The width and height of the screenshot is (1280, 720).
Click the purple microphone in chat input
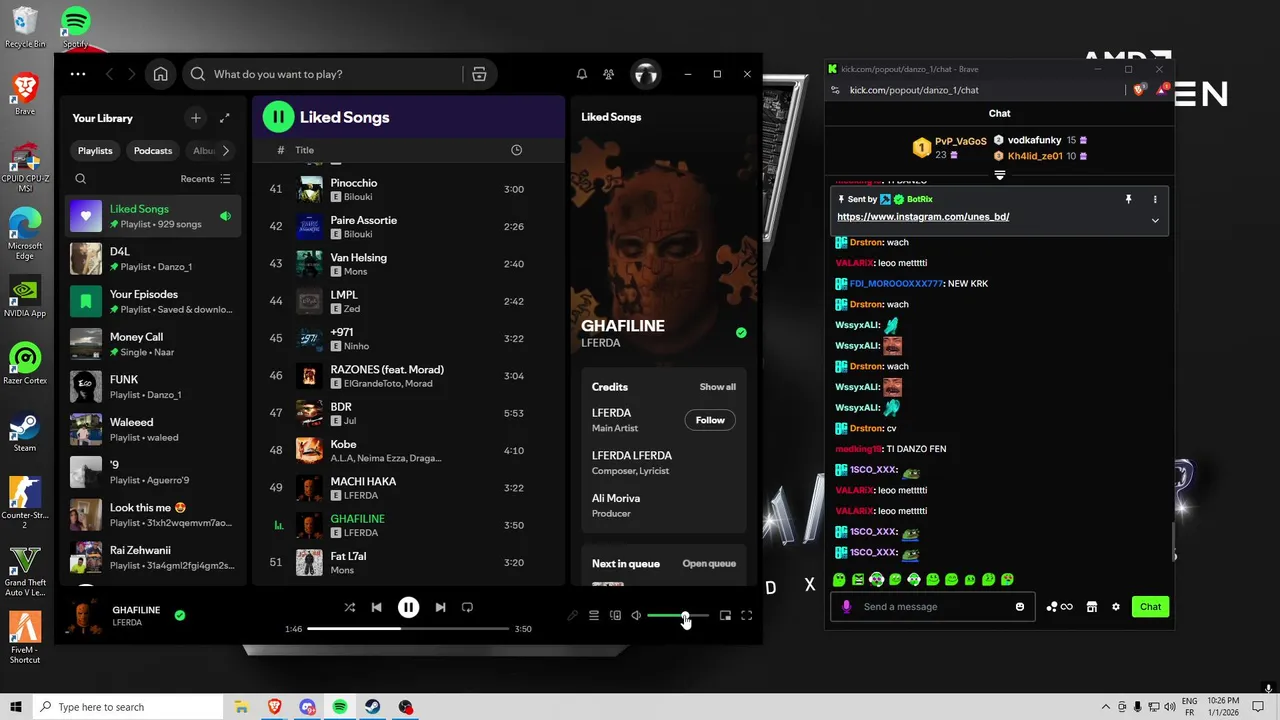[847, 607]
